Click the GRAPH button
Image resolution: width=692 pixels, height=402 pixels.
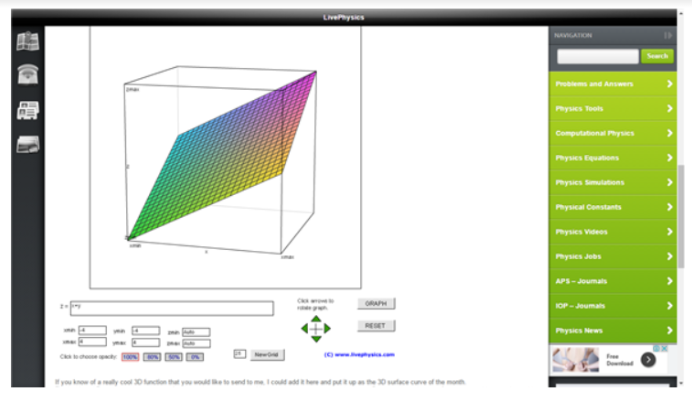click(376, 304)
